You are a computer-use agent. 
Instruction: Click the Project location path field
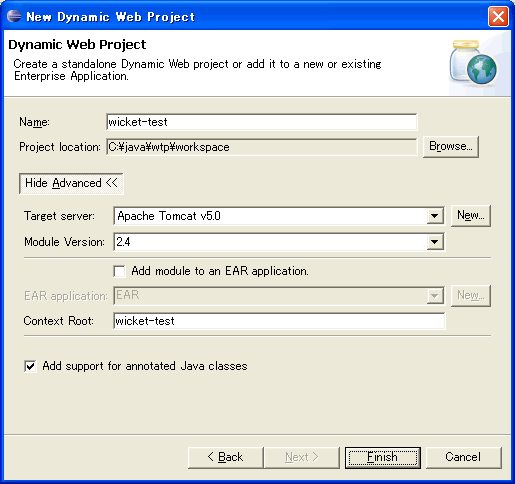click(x=262, y=147)
